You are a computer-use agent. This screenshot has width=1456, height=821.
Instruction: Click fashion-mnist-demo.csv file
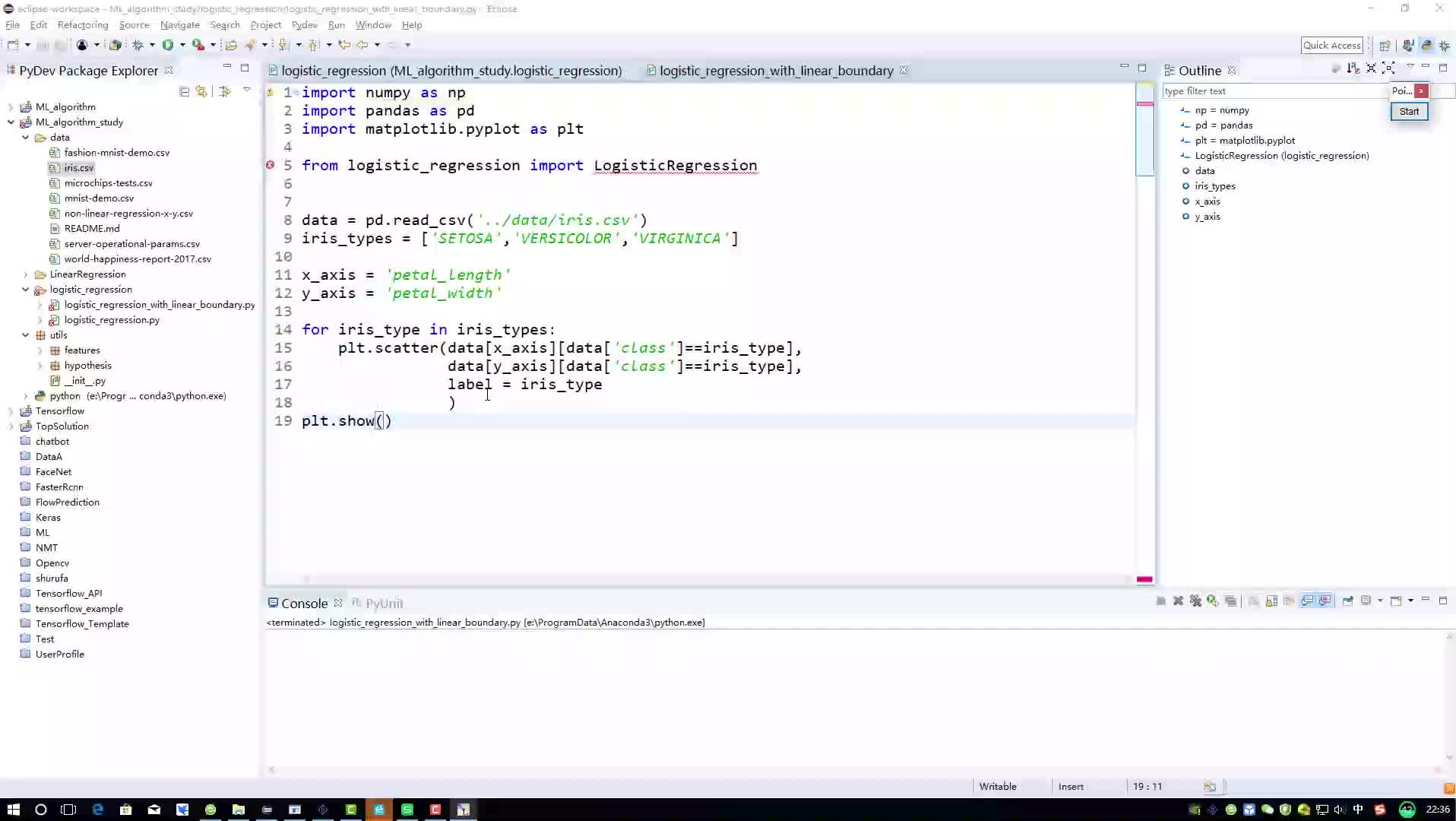point(116,152)
